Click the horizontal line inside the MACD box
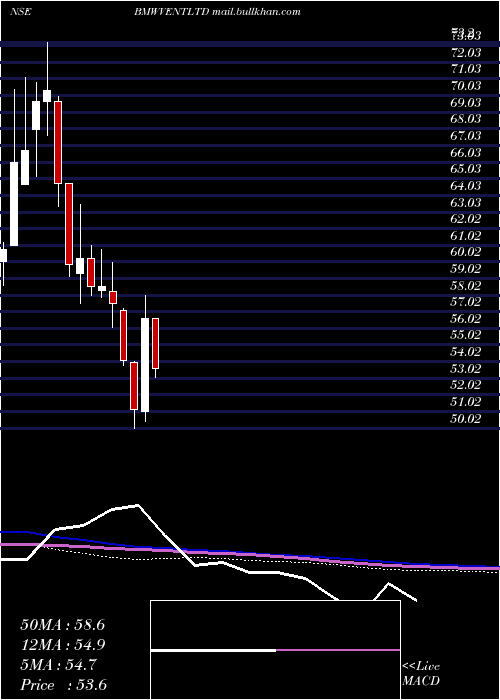 coord(275,650)
